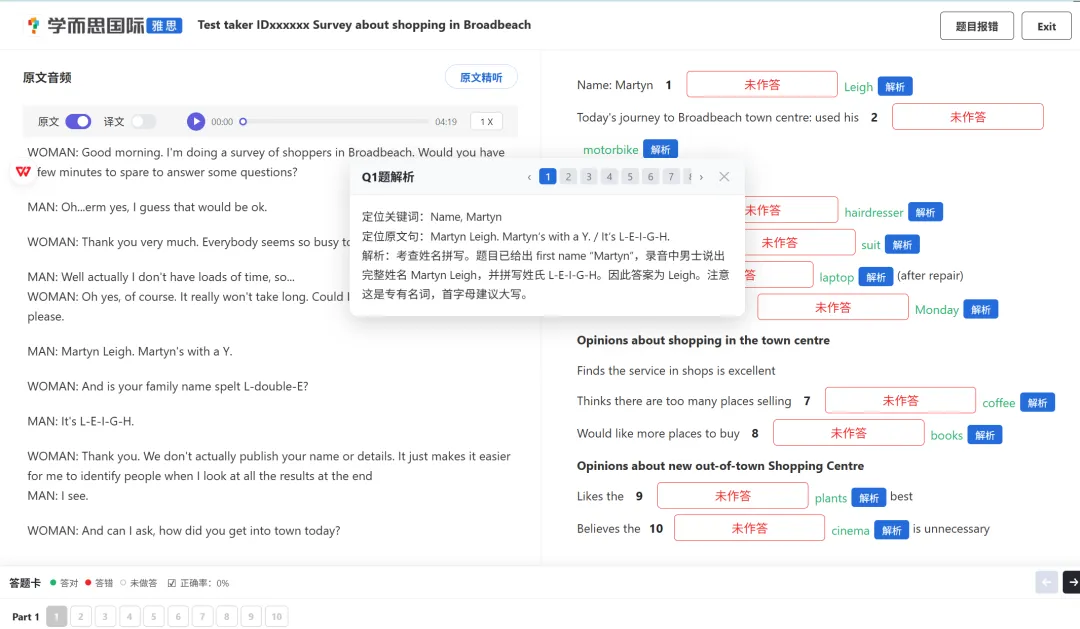This screenshot has width=1080, height=629.
Task: Toggle the 译文 translation switch
Action: pyautogui.click(x=143, y=121)
